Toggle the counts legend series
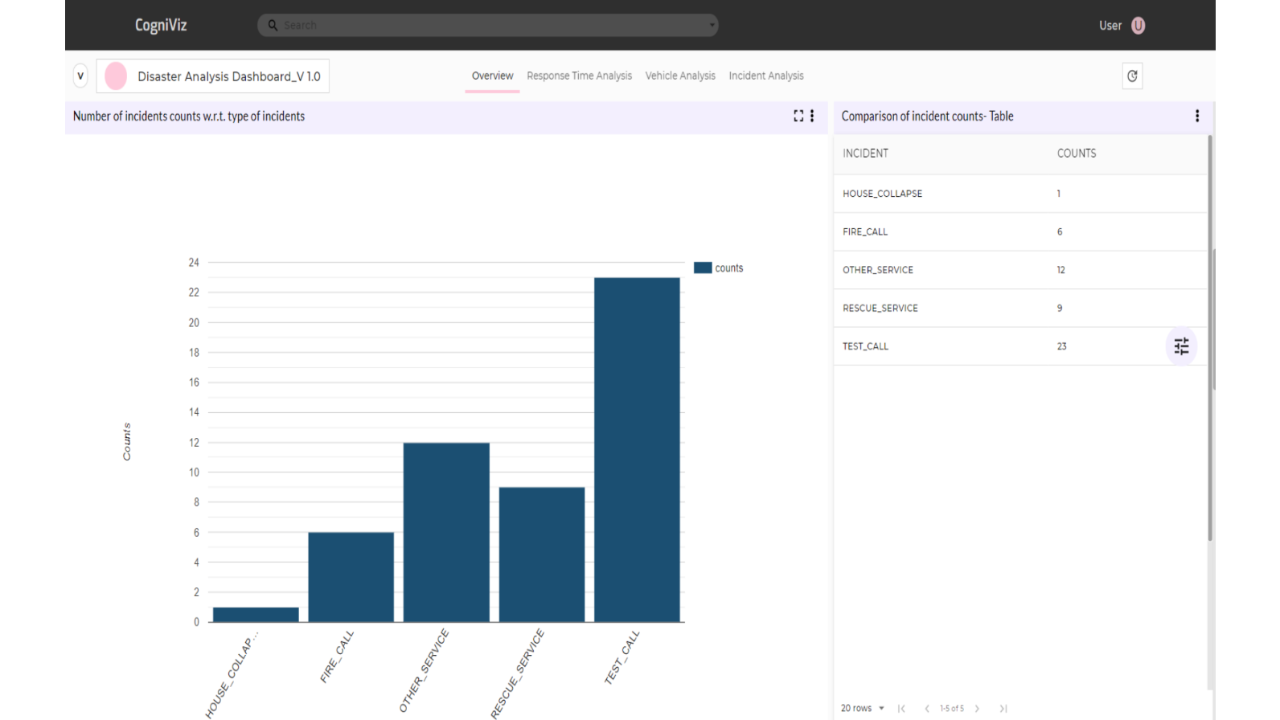The height and width of the screenshot is (720, 1280). click(x=719, y=268)
